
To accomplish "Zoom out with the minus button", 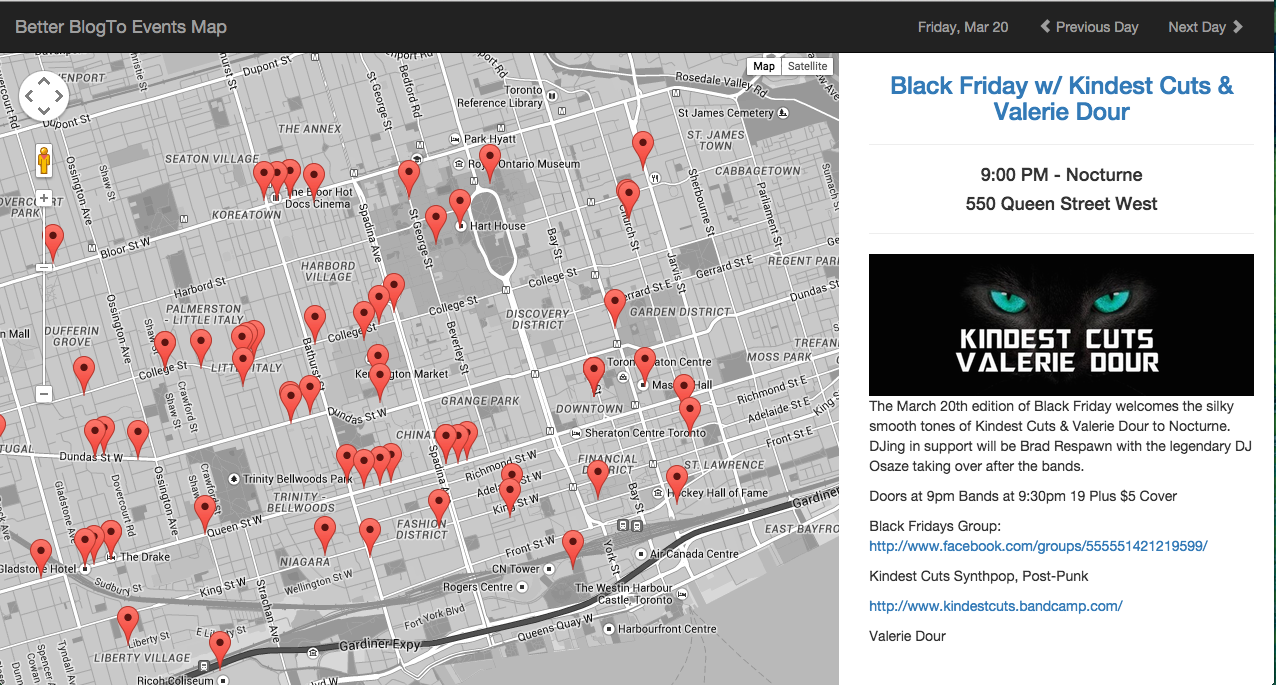I will [44, 394].
